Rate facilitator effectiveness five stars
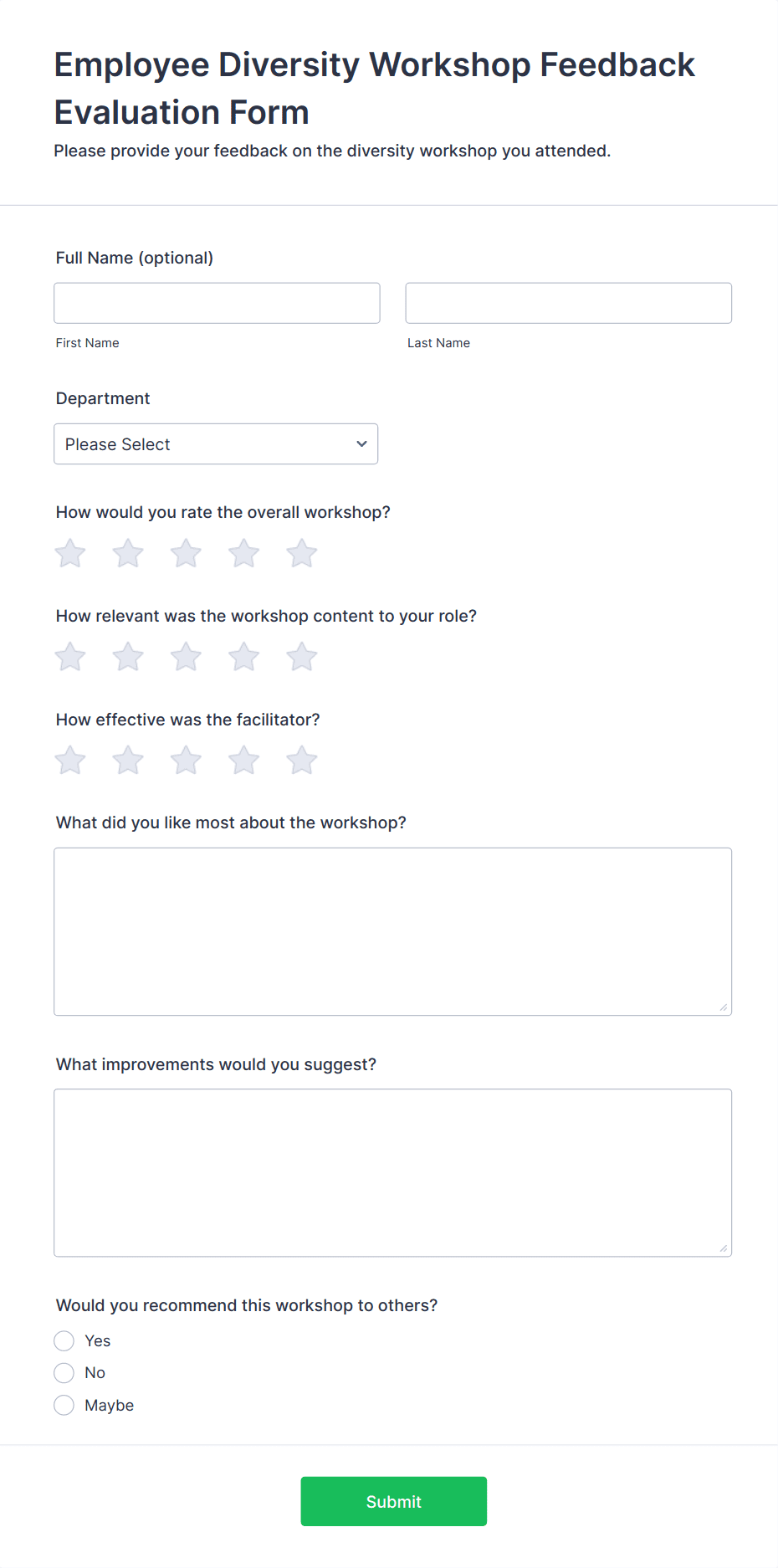Screen dimensions: 778x1568 [301, 760]
